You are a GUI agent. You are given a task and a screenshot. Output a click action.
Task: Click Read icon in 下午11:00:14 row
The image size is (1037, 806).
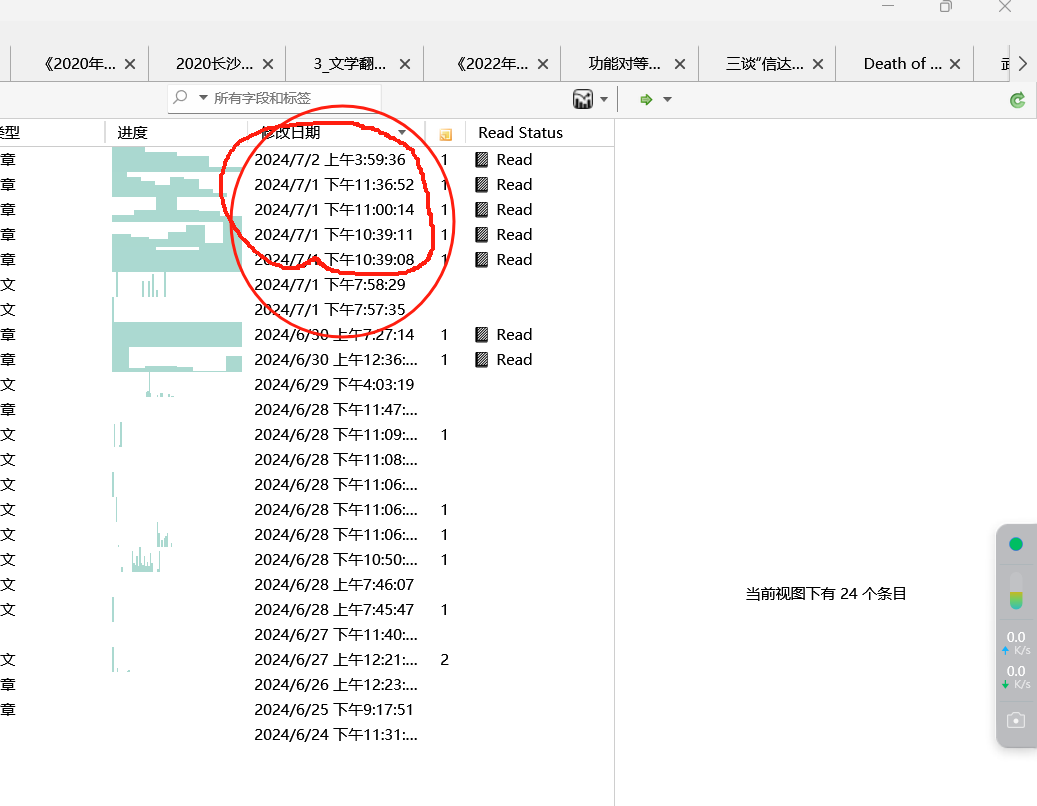(482, 210)
